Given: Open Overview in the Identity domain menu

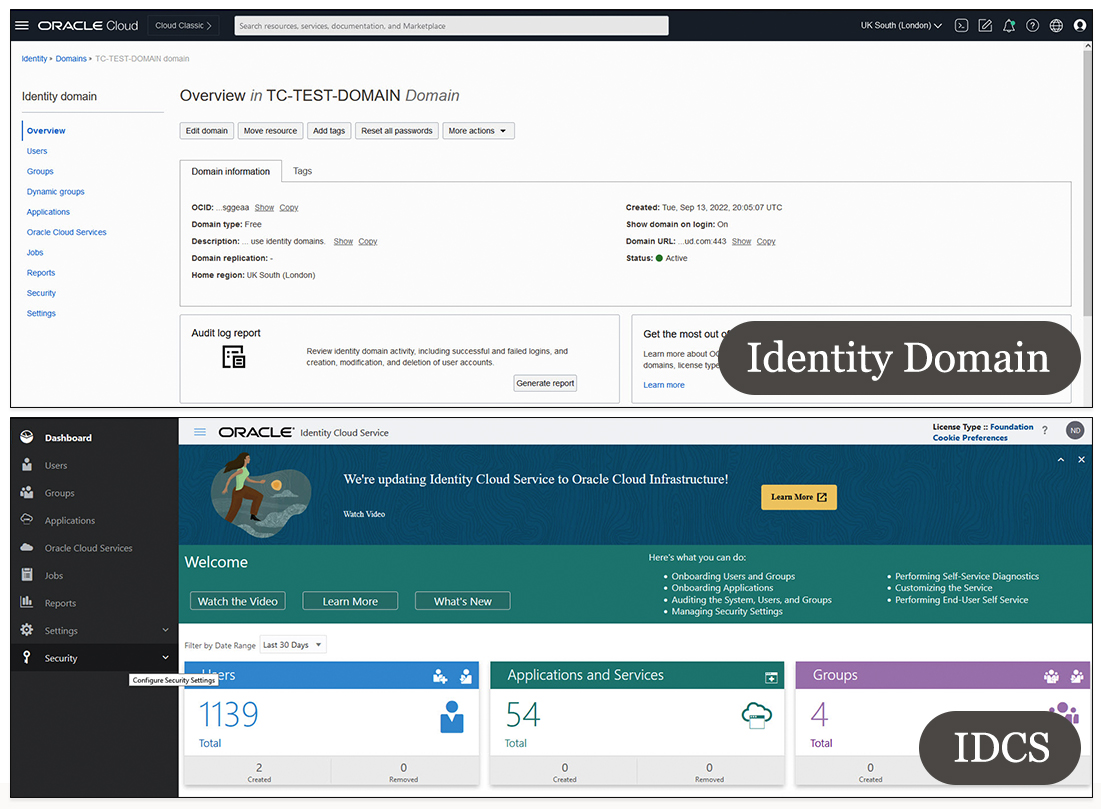Looking at the screenshot, I should point(46,131).
